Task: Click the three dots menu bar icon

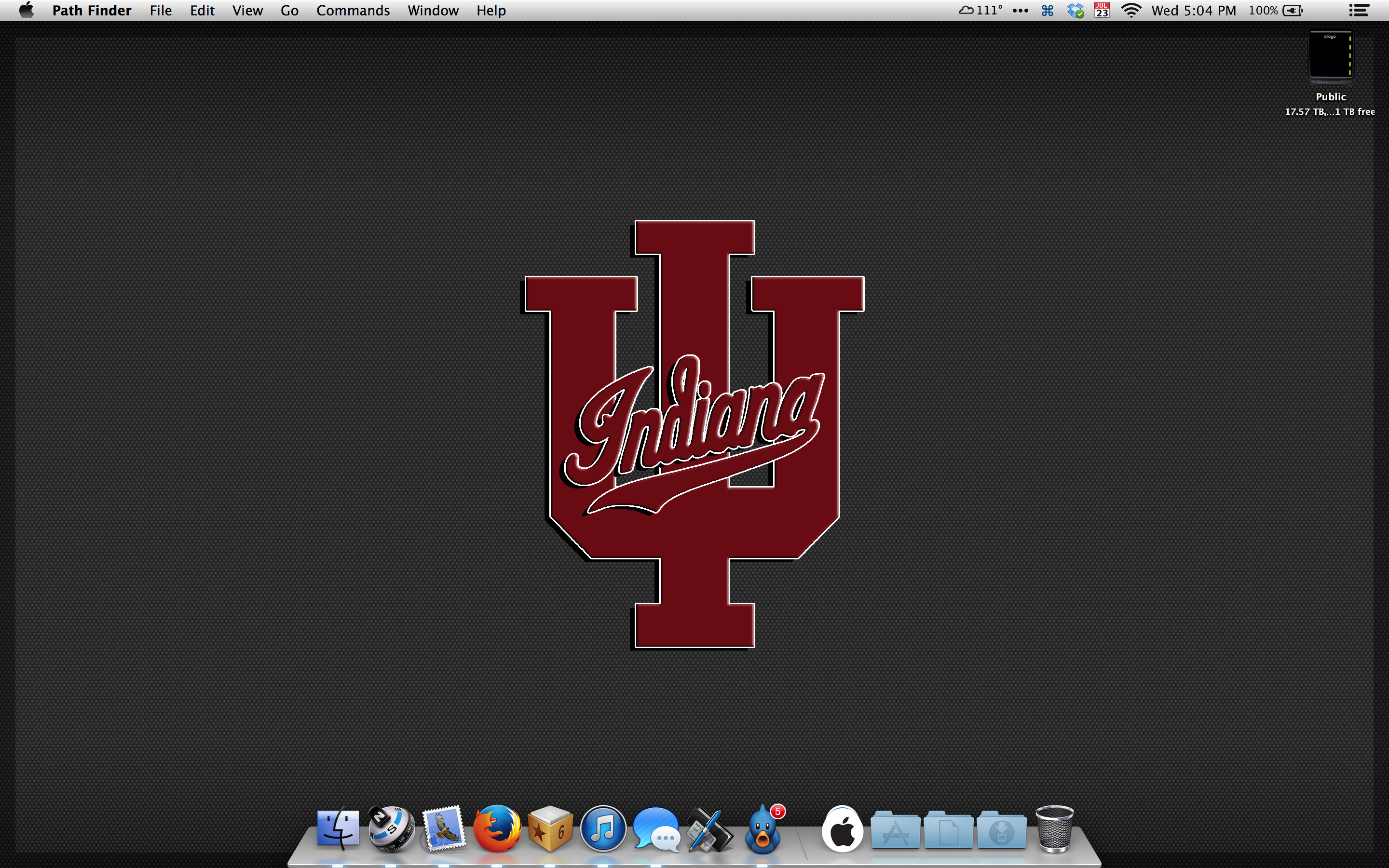Action: pyautogui.click(x=1020, y=10)
